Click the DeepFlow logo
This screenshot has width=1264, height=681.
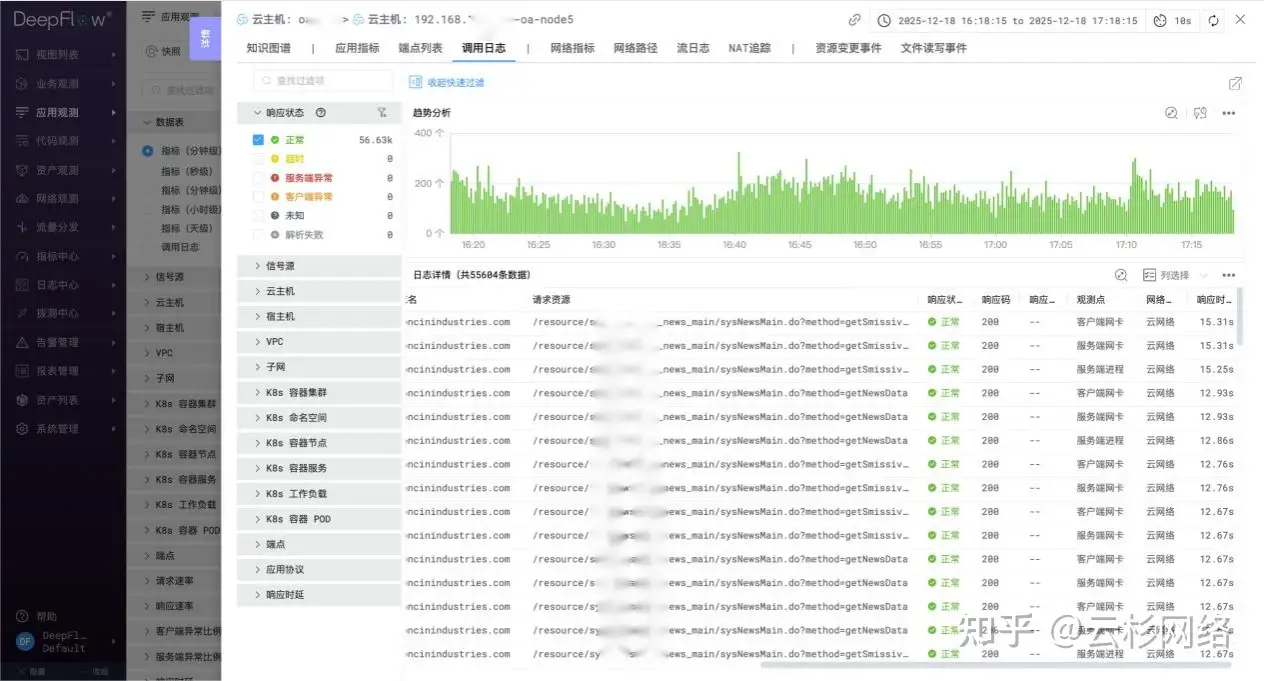click(62, 18)
